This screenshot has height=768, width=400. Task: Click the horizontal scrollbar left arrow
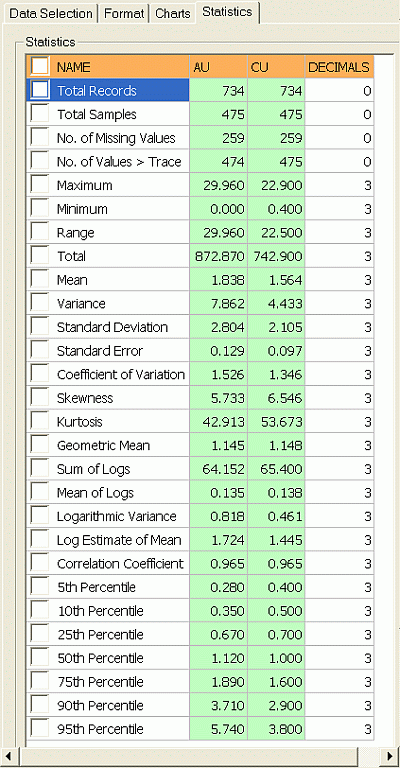[8, 755]
